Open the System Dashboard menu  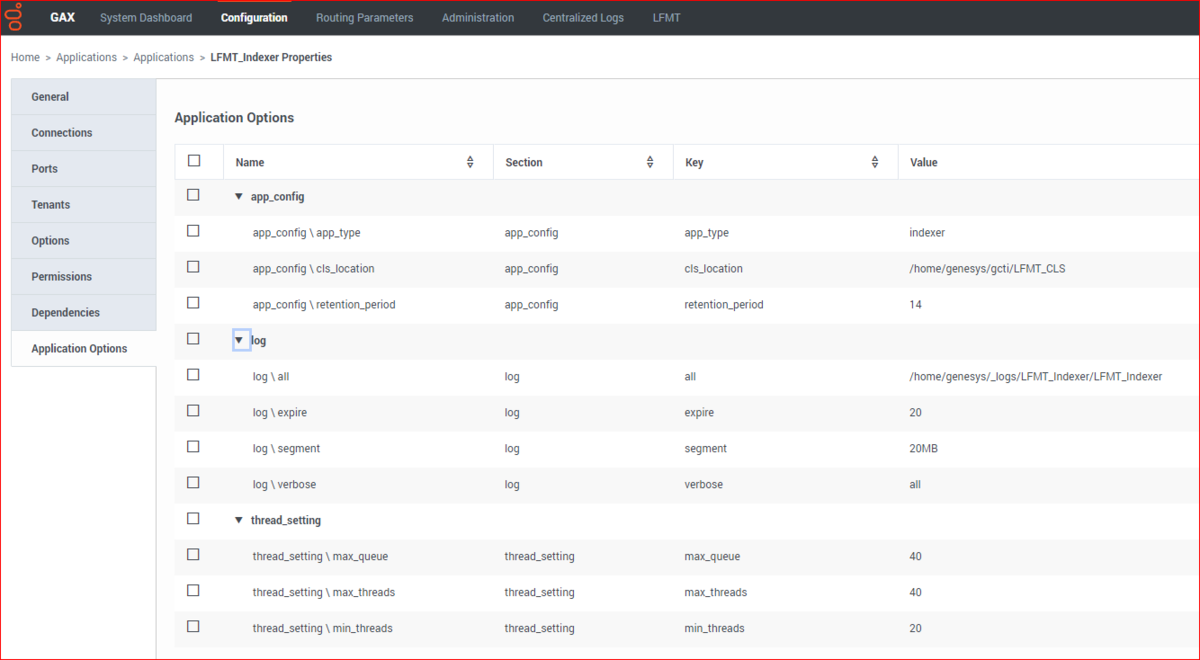click(146, 18)
